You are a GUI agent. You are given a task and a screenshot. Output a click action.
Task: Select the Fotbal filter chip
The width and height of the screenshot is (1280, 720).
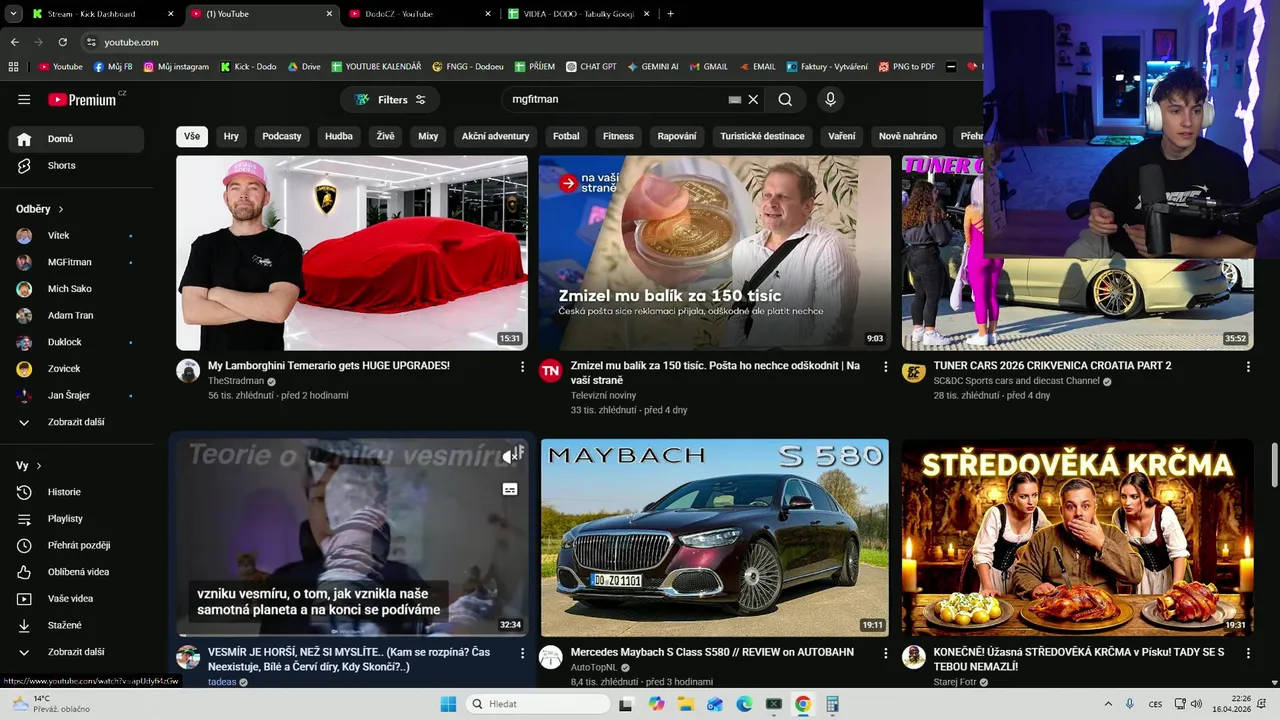[566, 136]
